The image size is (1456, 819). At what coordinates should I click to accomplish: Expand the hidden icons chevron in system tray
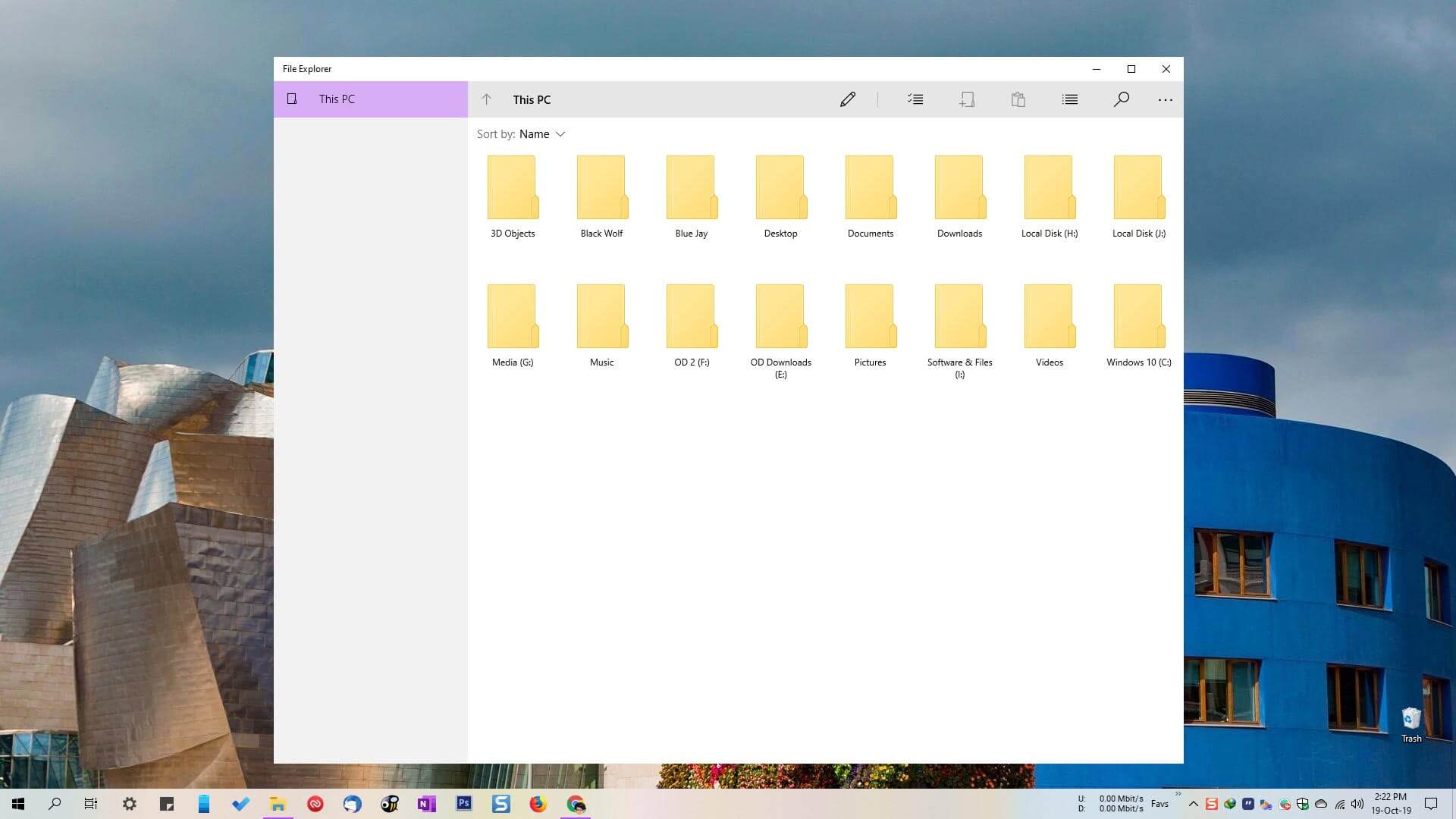point(1193,803)
